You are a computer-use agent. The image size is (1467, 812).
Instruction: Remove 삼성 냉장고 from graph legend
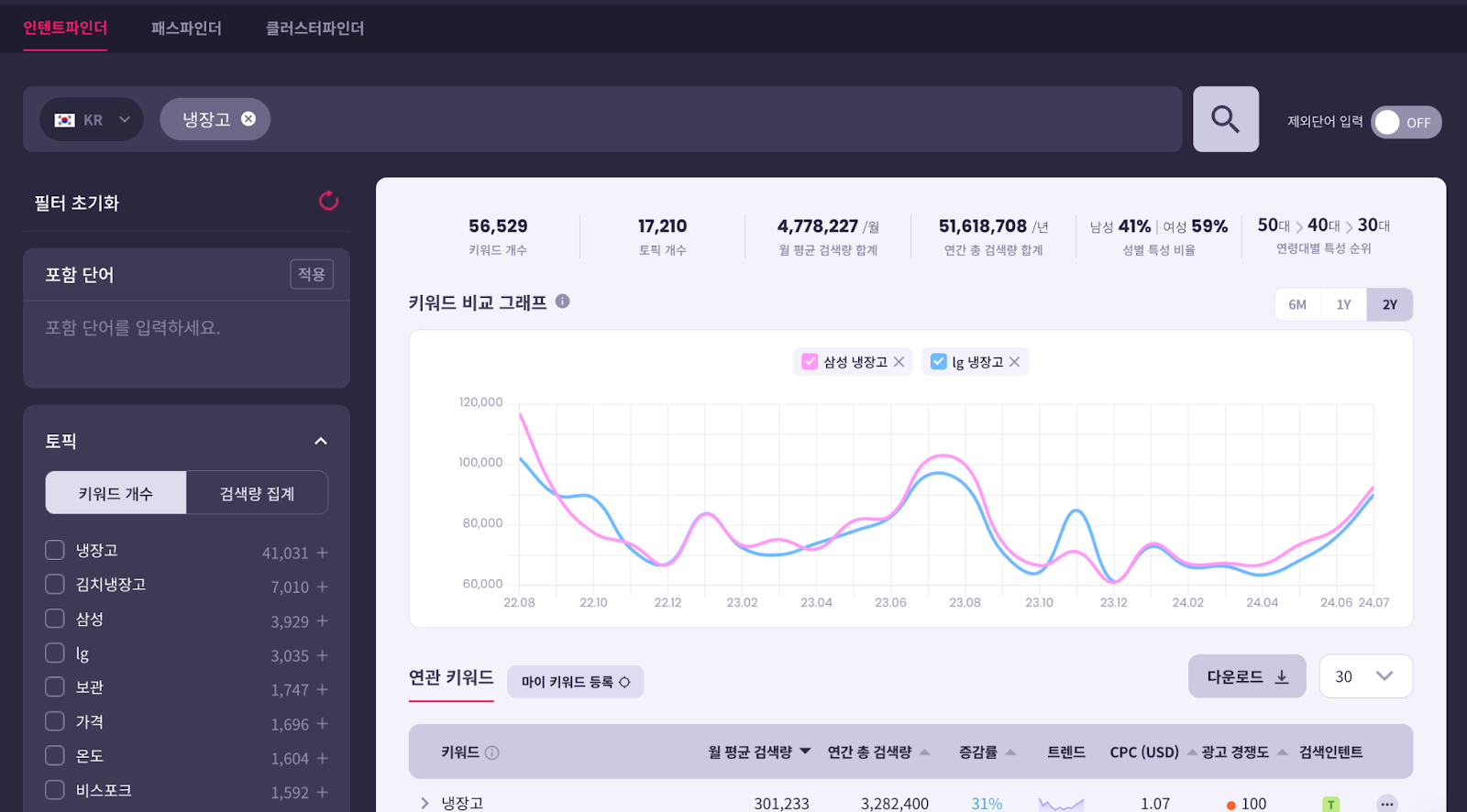click(x=899, y=362)
